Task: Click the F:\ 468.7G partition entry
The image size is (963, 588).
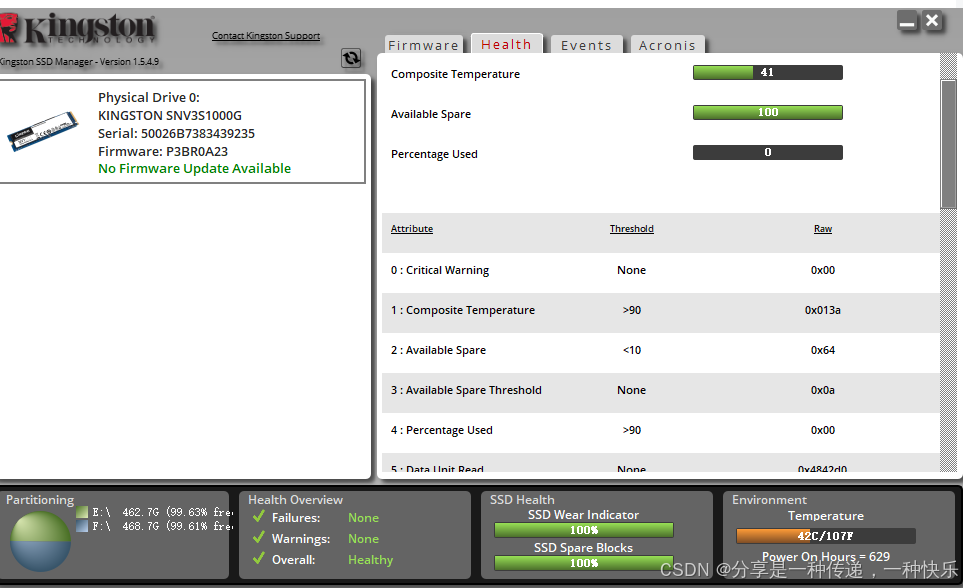Action: pos(163,526)
